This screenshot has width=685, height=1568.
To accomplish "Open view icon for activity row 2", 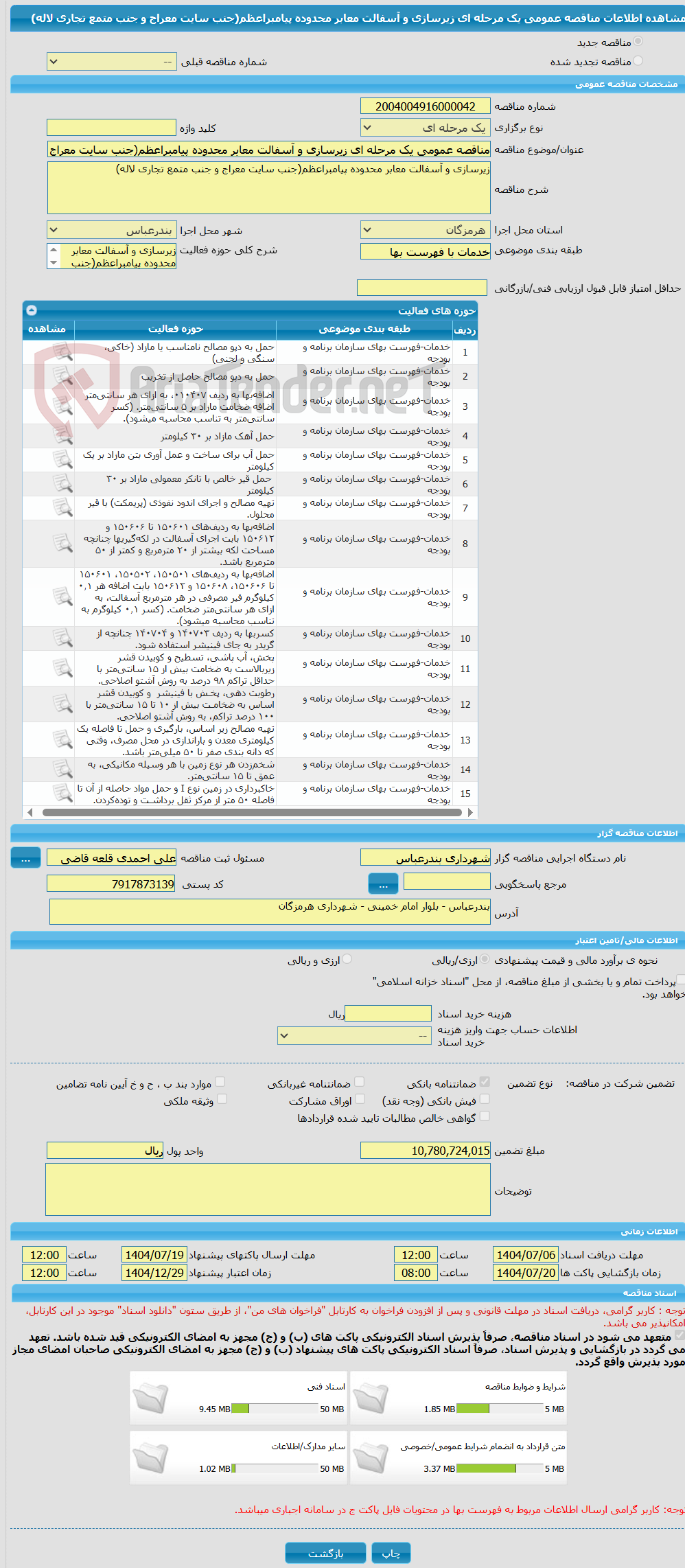I will (62, 376).
